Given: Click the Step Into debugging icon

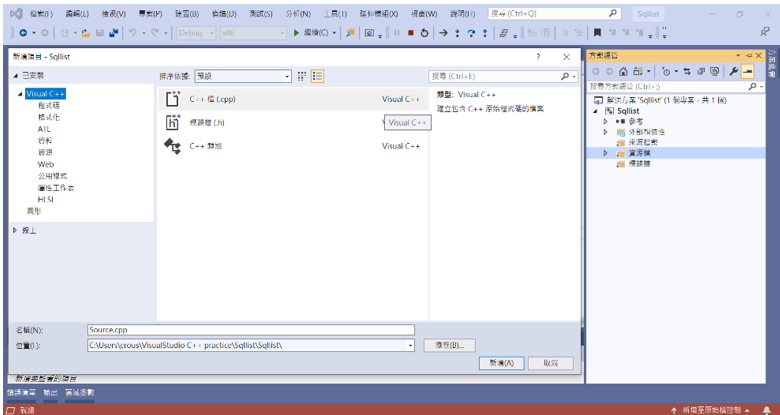Looking at the screenshot, I should 458,33.
